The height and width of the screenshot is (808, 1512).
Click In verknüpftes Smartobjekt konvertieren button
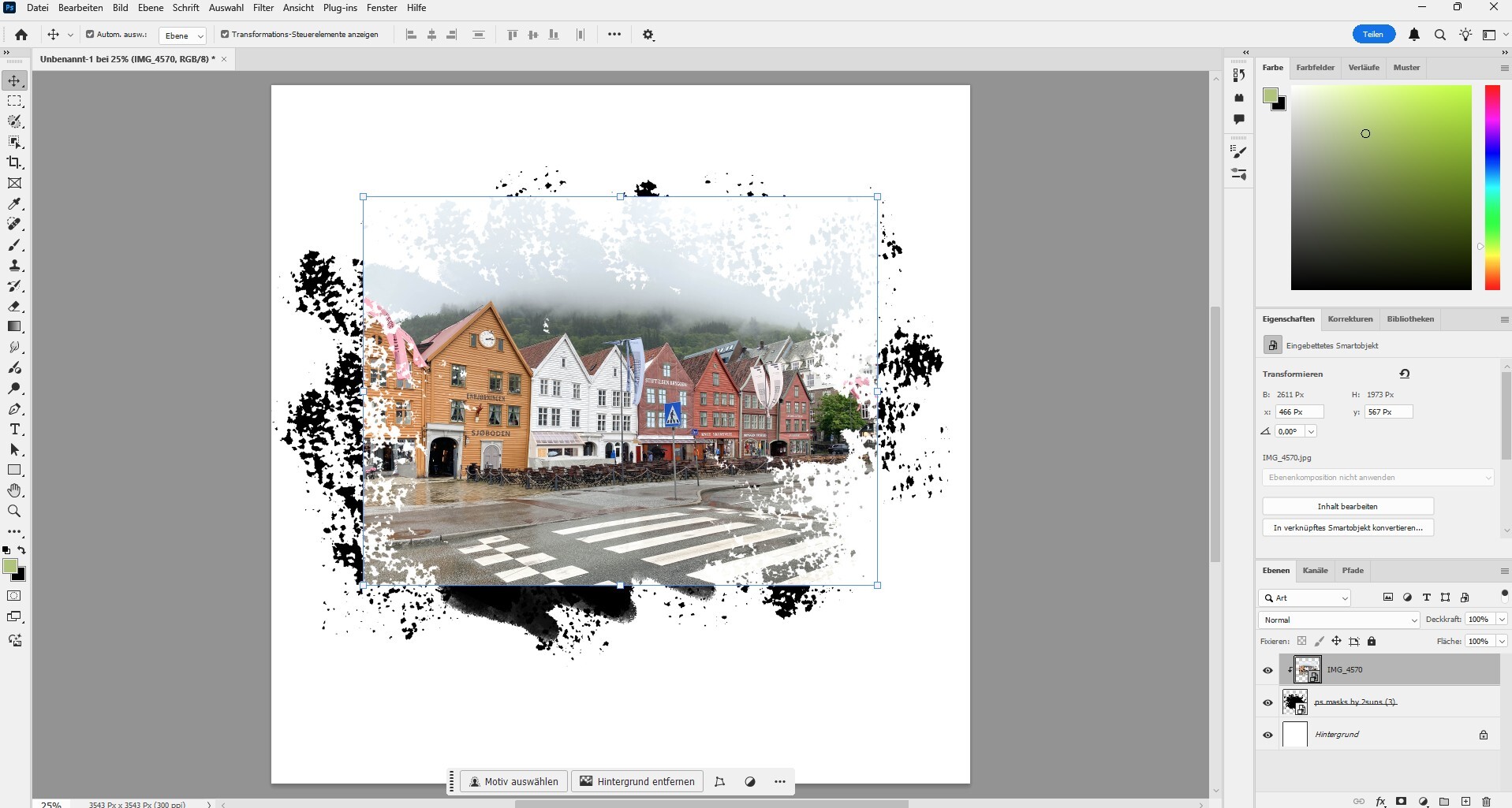tap(1347, 528)
